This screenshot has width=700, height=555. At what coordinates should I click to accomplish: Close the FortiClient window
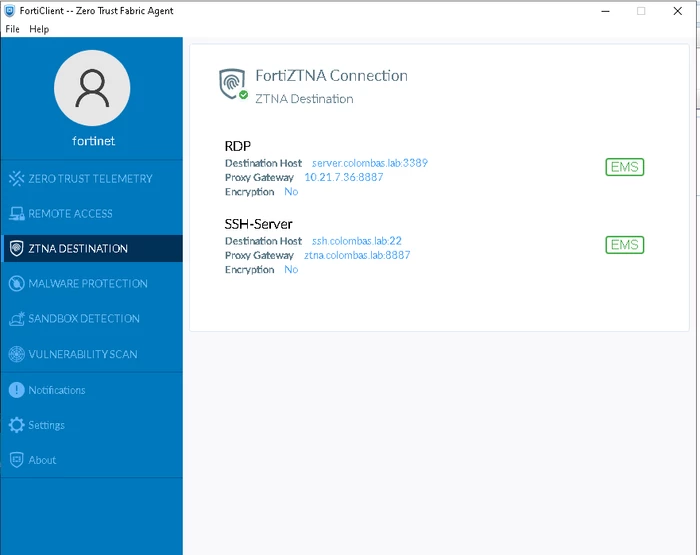pyautogui.click(x=677, y=11)
